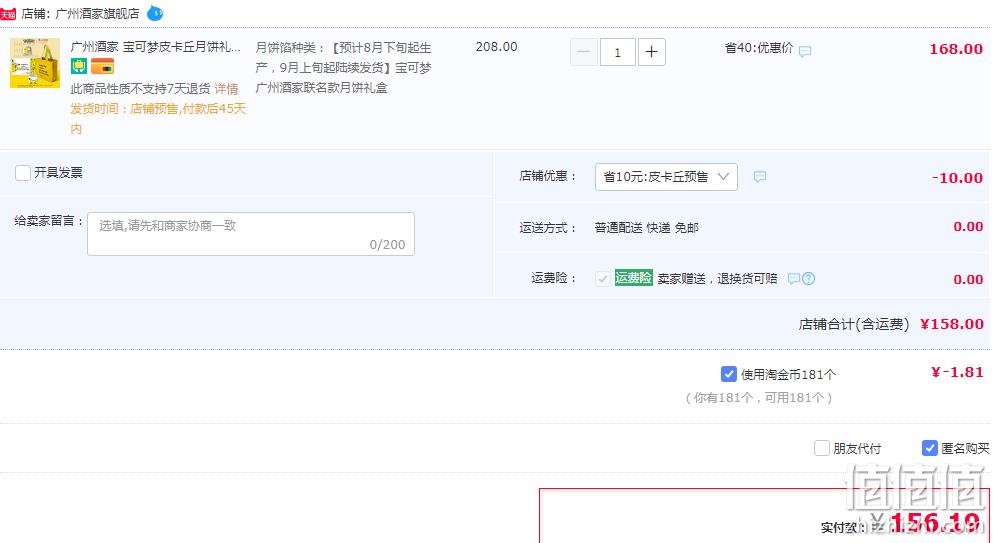994x543 pixels.
Task: Open the 广州酒家旗舰店 store link
Action: [x=97, y=13]
